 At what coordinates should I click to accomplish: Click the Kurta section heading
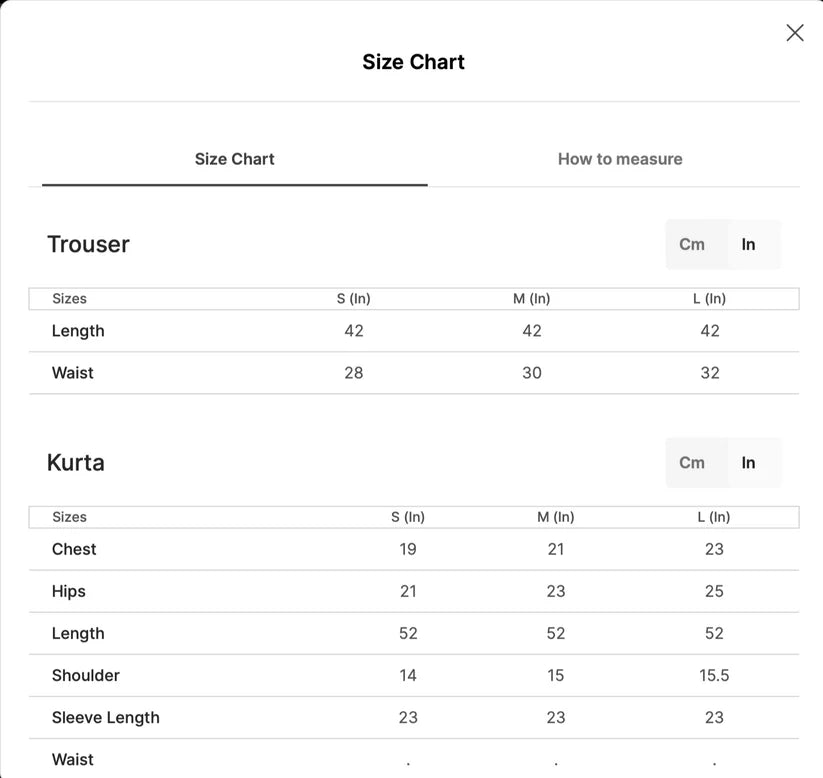[x=76, y=462]
